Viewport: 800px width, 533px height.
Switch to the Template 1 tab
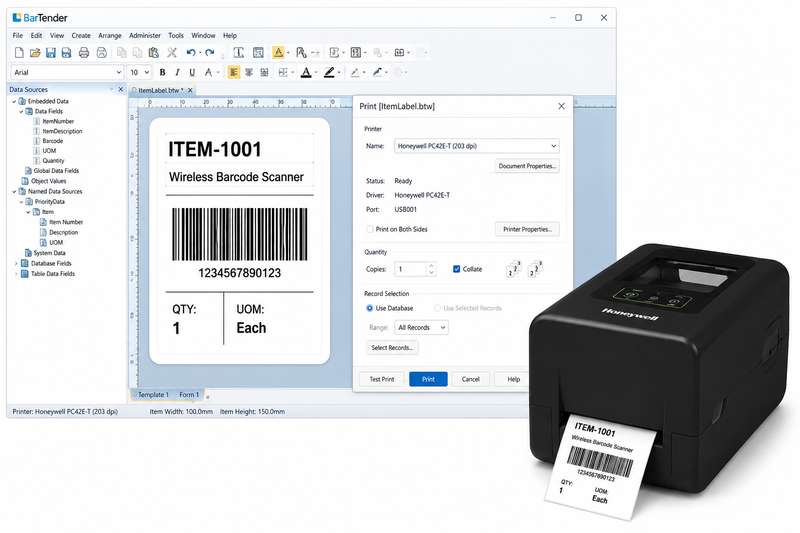tap(152, 395)
